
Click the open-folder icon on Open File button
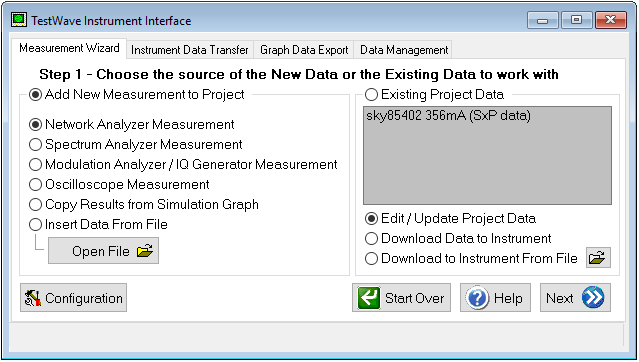pyautogui.click(x=145, y=251)
